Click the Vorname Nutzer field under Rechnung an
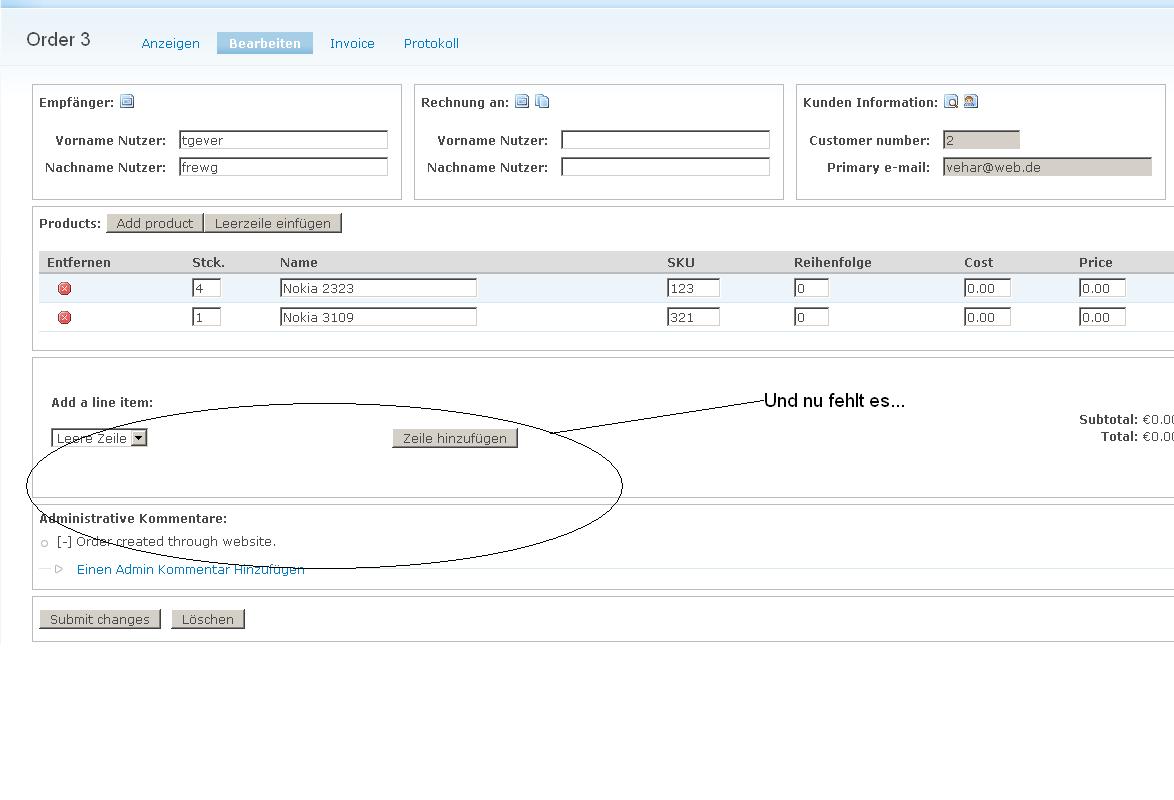This screenshot has width=1174, height=800. coord(665,140)
